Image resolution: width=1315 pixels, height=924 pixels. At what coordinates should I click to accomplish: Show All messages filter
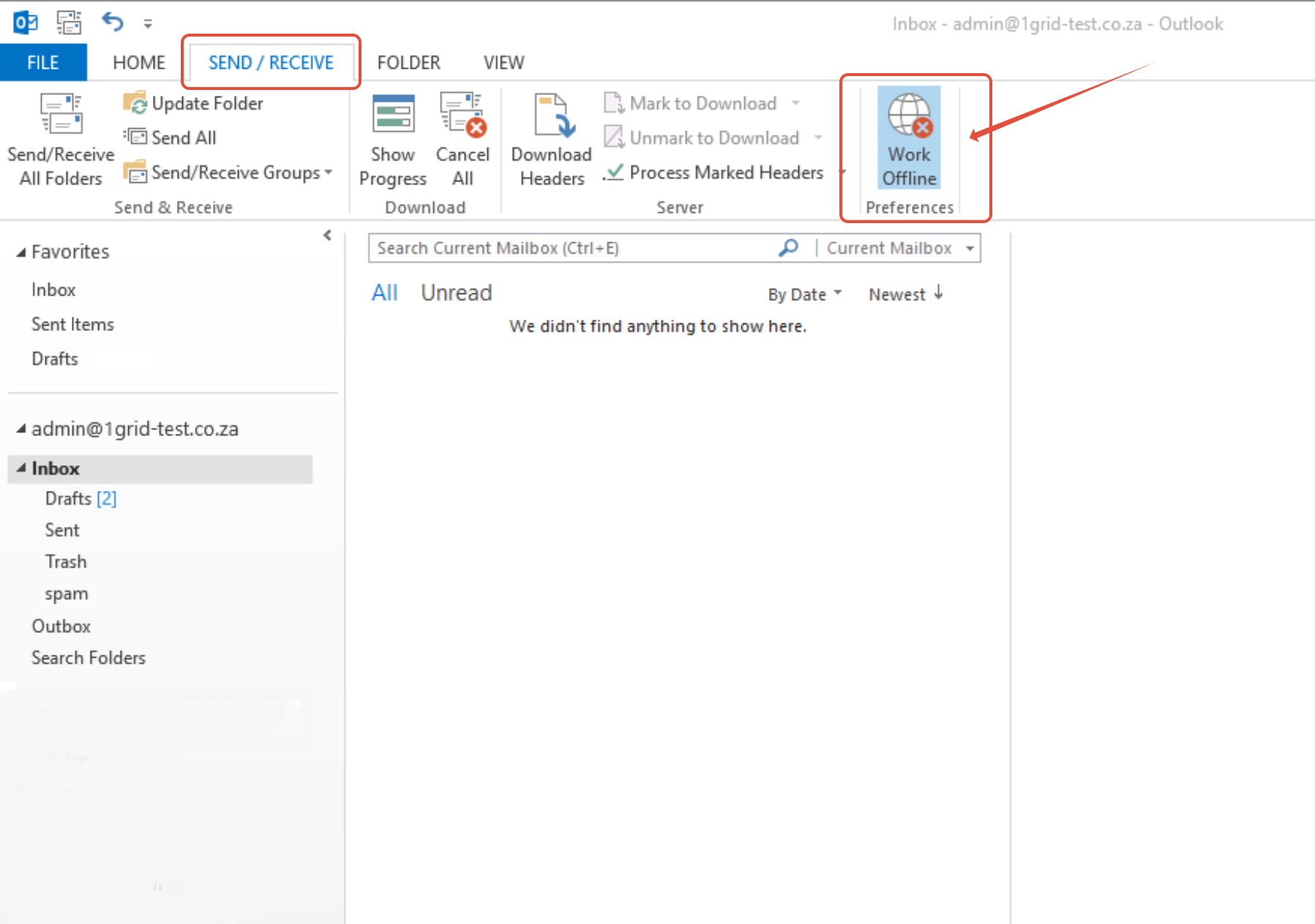tap(384, 293)
